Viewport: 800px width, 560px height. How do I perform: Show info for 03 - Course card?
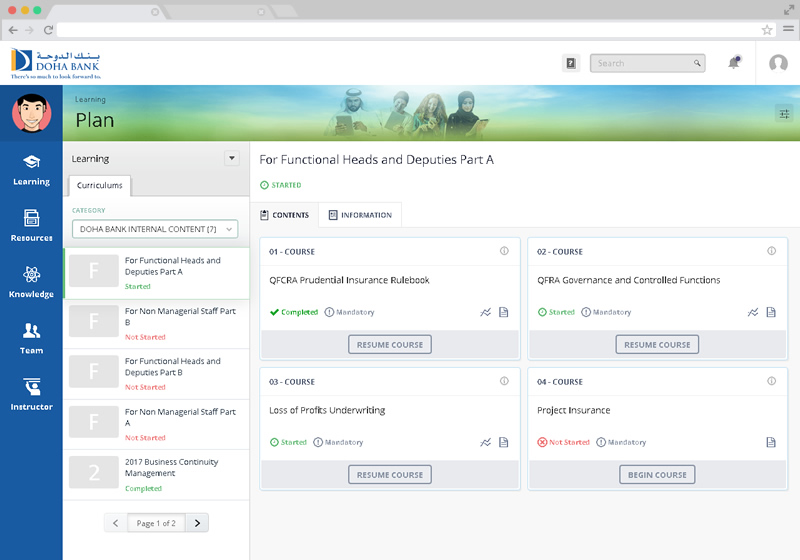504,380
